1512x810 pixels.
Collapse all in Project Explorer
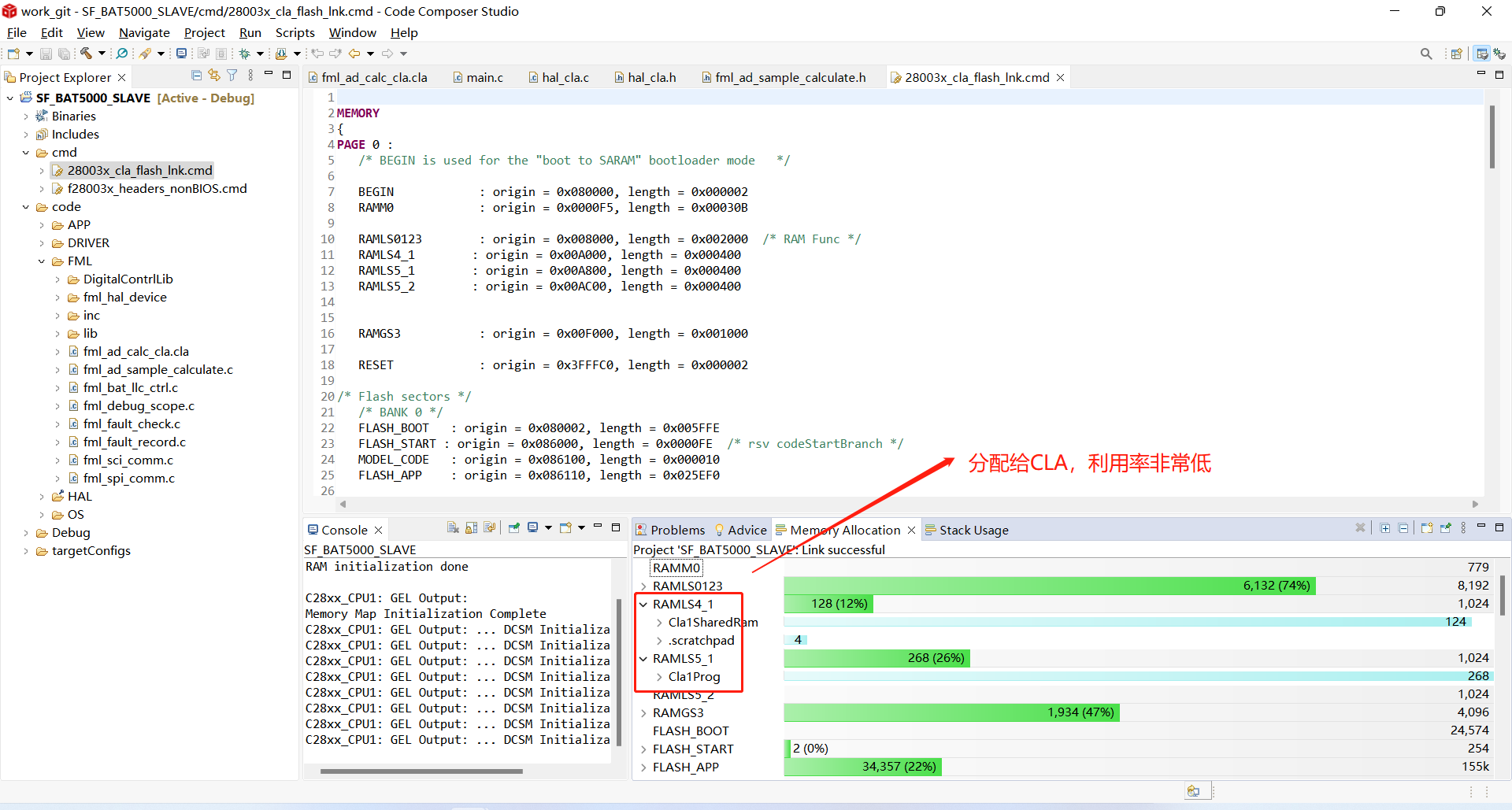(196, 76)
